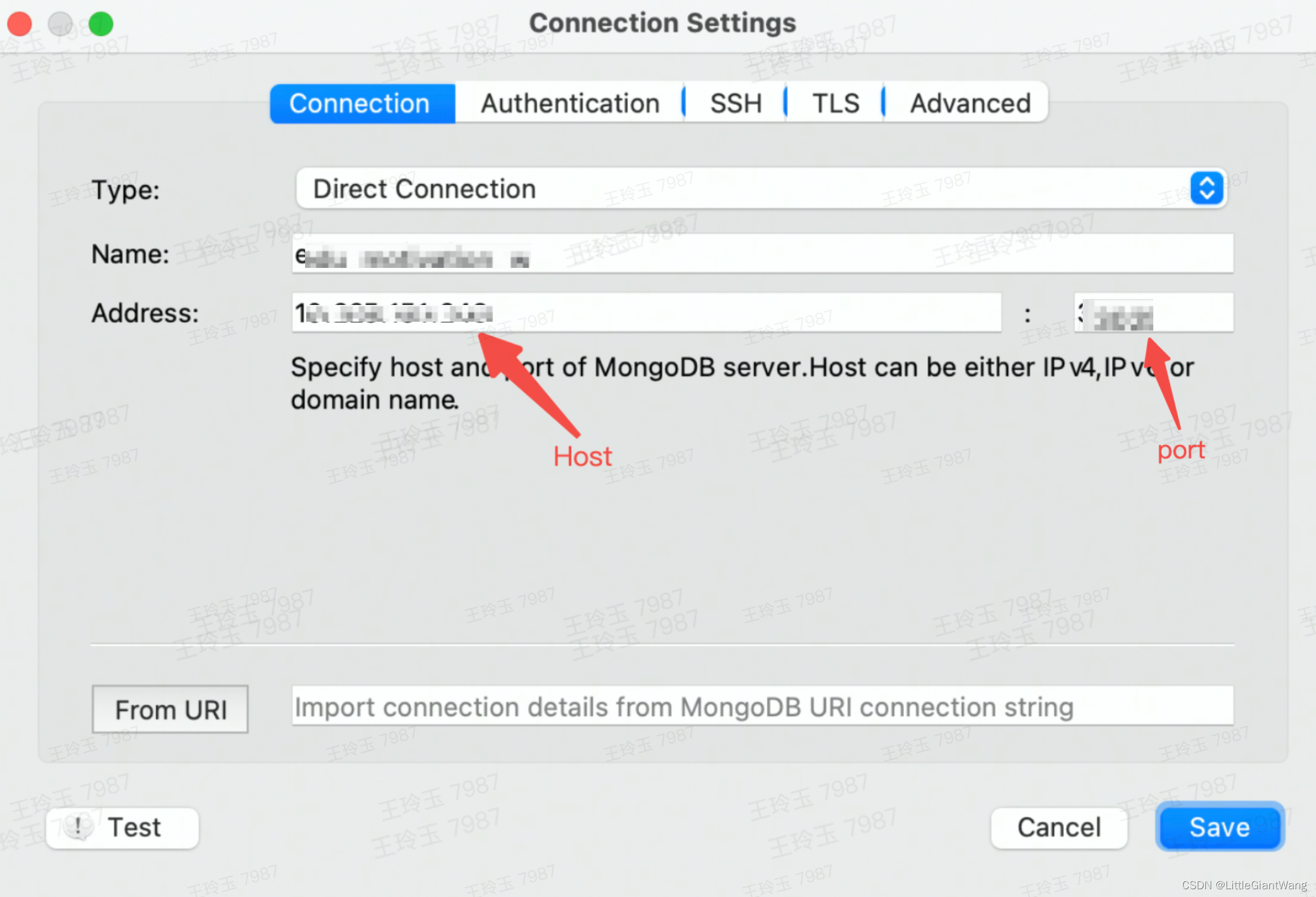
Task: Cancel the Connection Settings dialog
Action: 1059,828
